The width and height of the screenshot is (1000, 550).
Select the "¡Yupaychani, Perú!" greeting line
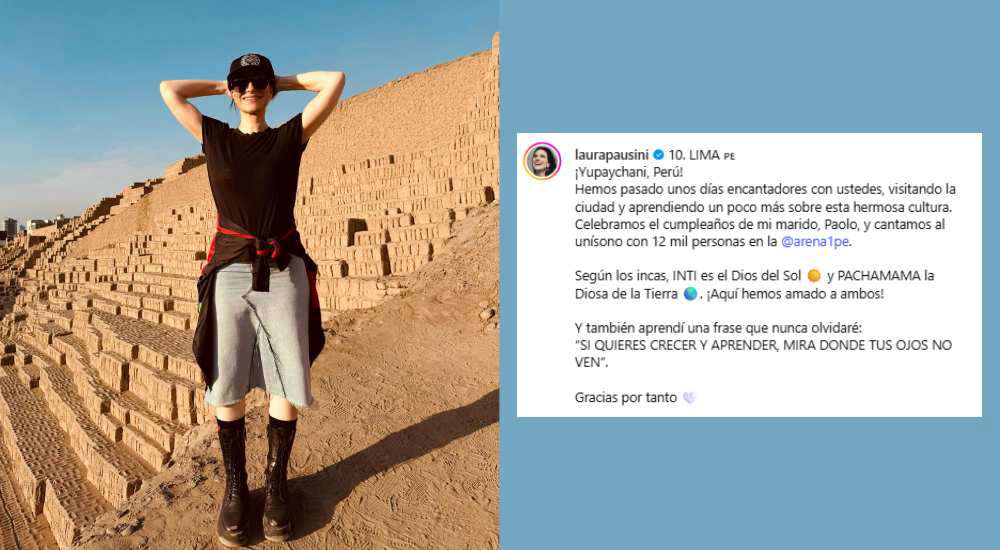pos(629,172)
